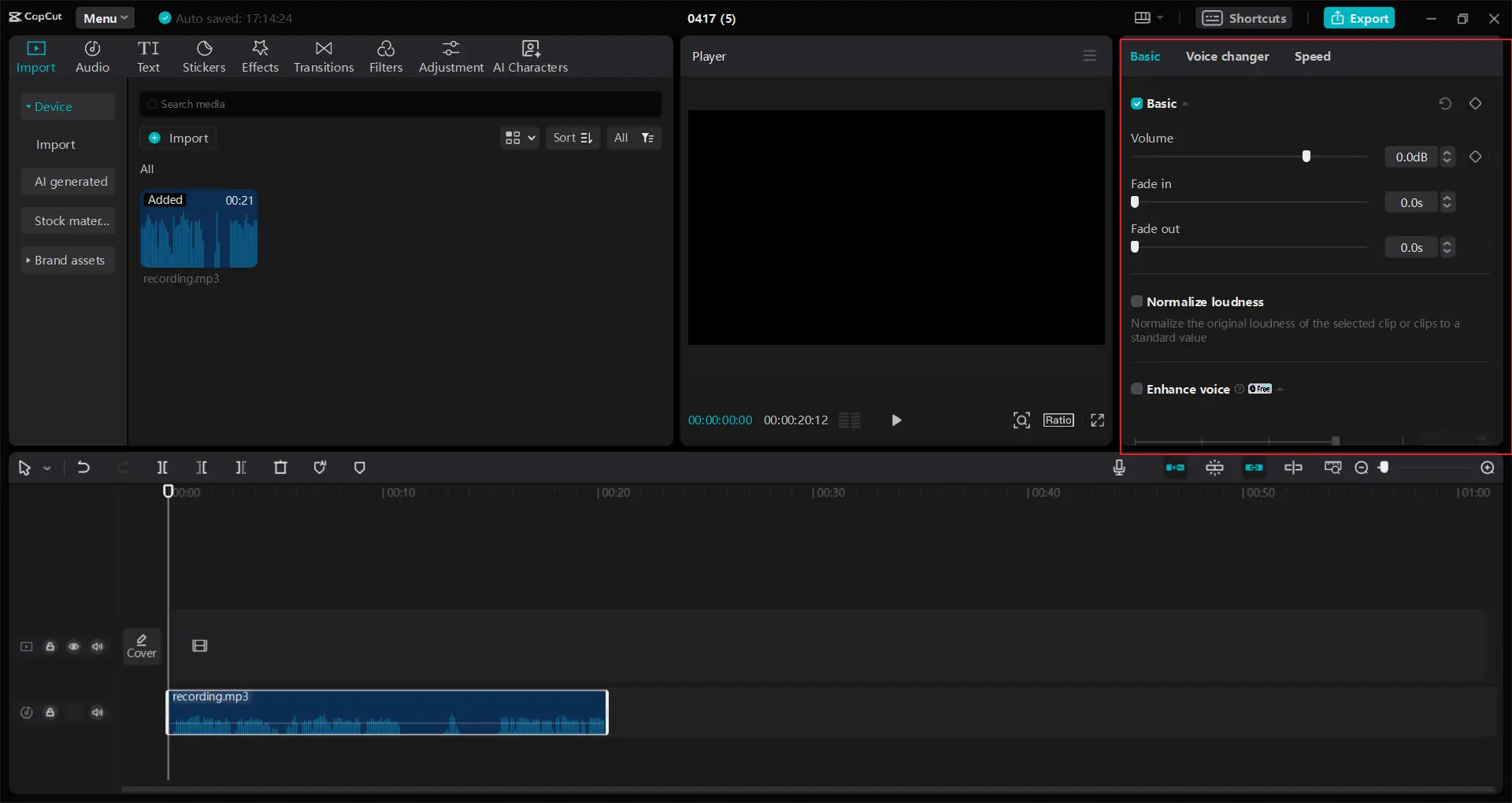
Task: Enable the Enhance voice toggle
Action: click(1137, 389)
